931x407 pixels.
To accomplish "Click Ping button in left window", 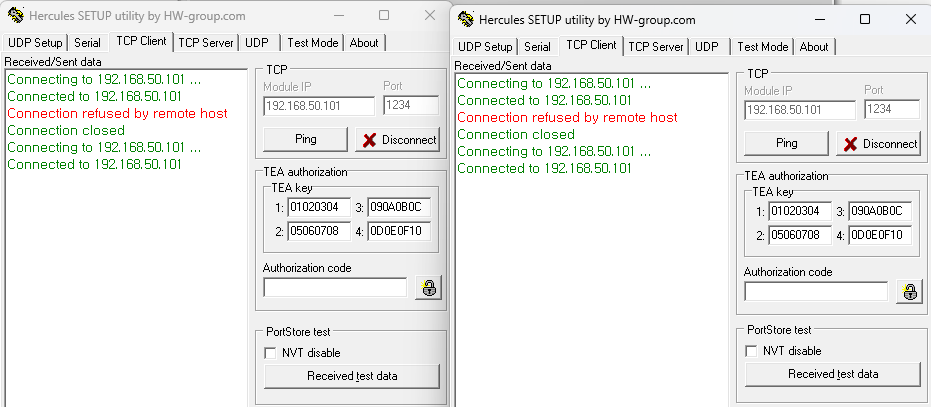I will click(306, 140).
